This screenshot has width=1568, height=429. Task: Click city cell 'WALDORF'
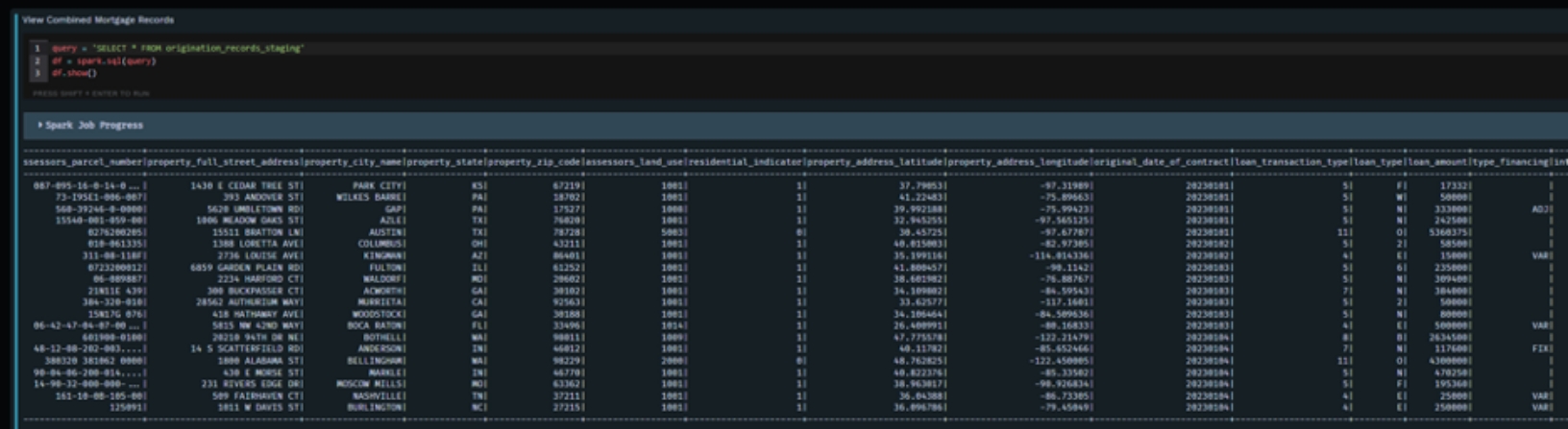(x=384, y=279)
